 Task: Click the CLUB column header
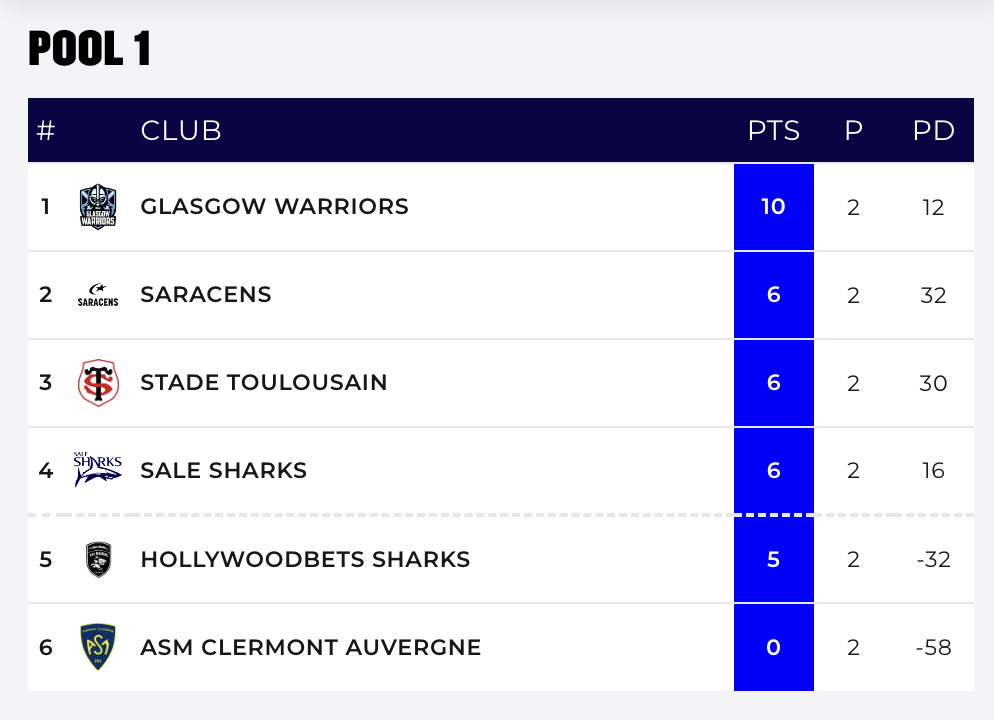[181, 131]
